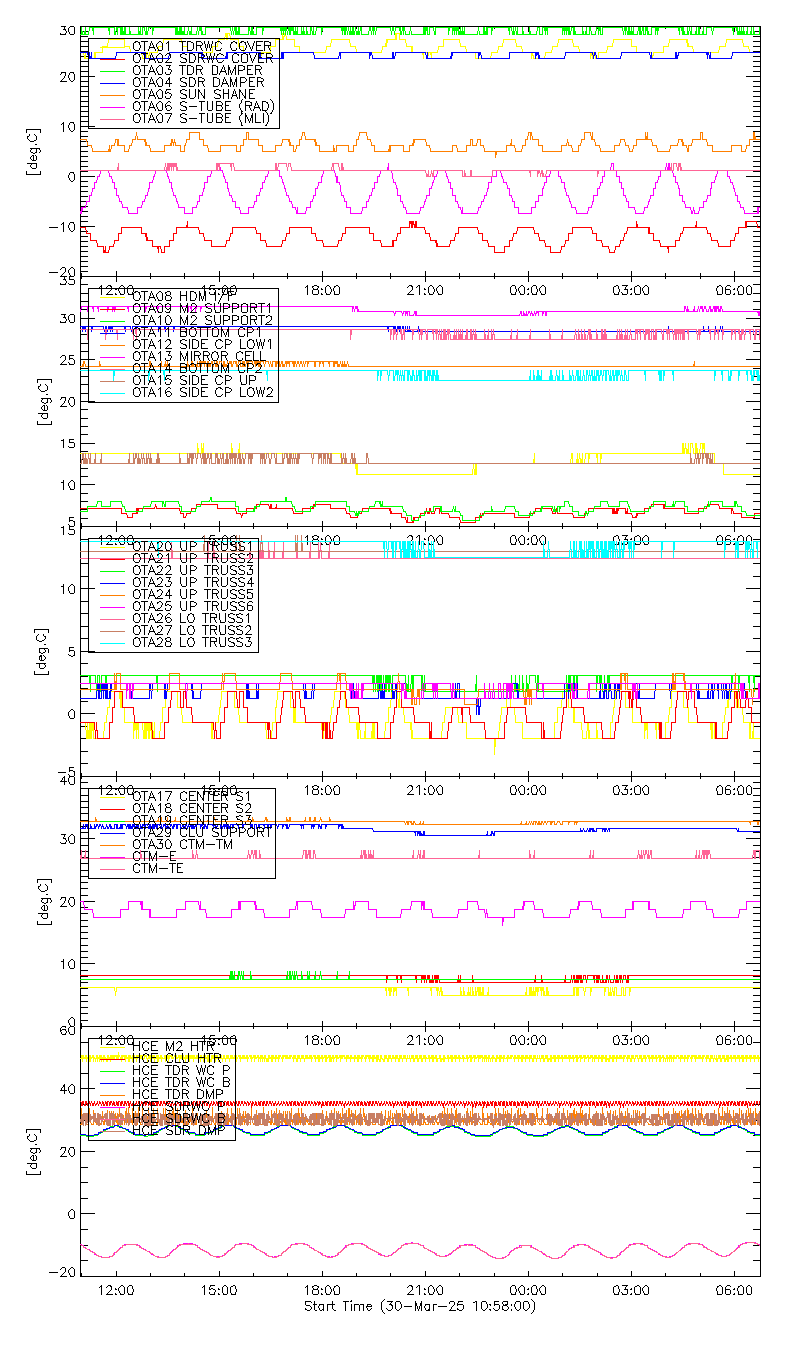The image size is (800, 1350).
Task: Click the "OTA16 SIDE CP LOW2" legend entry
Action: point(203,392)
